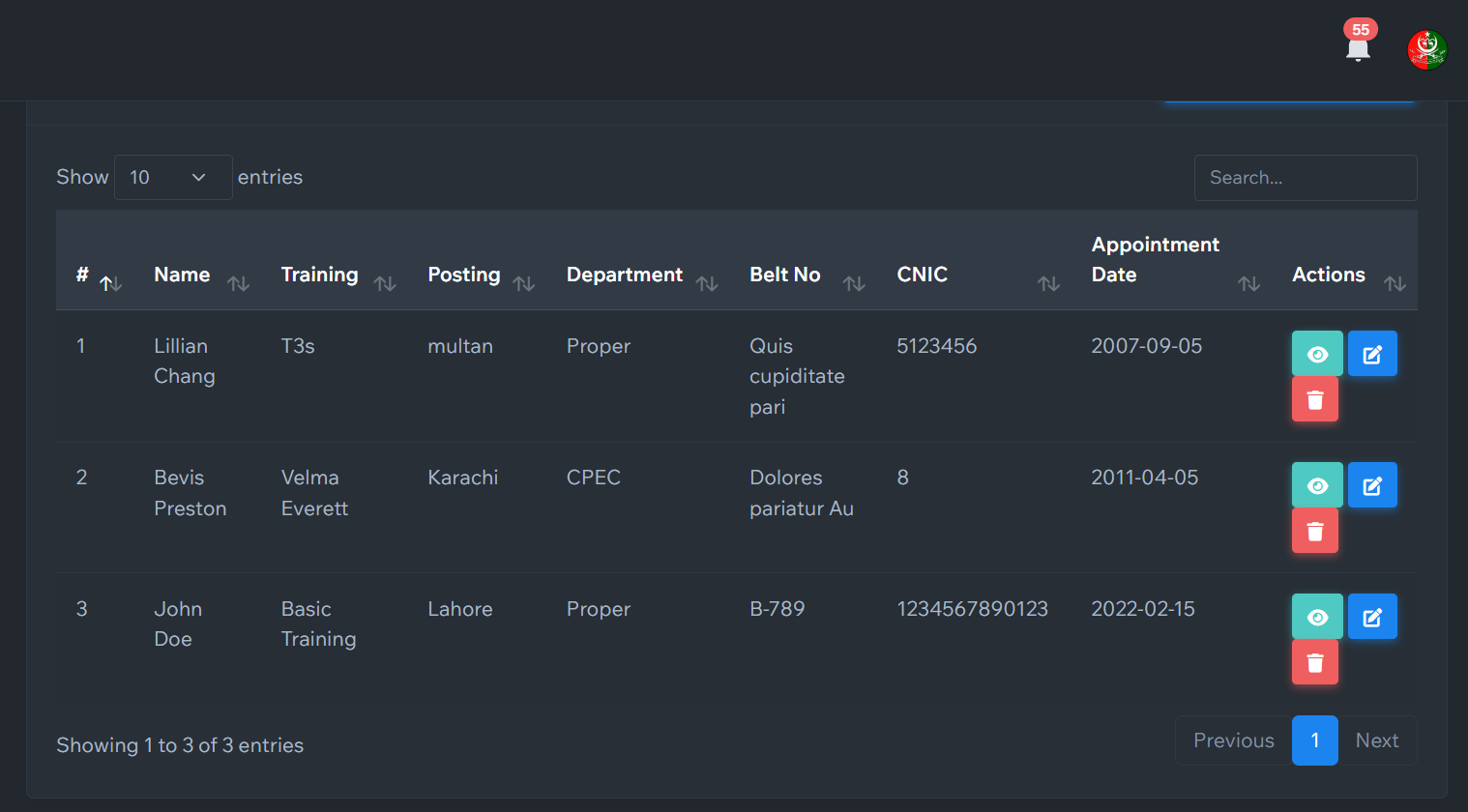
Task: Edit the Lillian Chang record
Action: 1372,354
